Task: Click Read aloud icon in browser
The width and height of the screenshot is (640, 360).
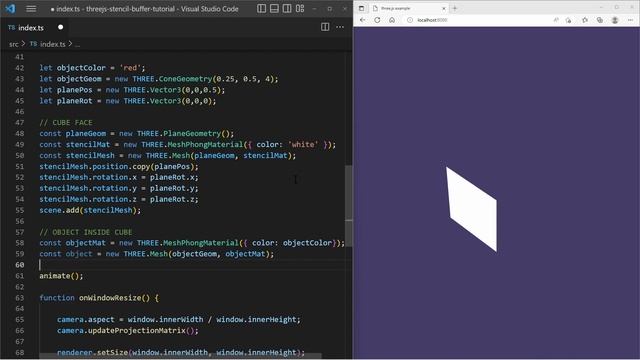Action: tap(556, 20)
